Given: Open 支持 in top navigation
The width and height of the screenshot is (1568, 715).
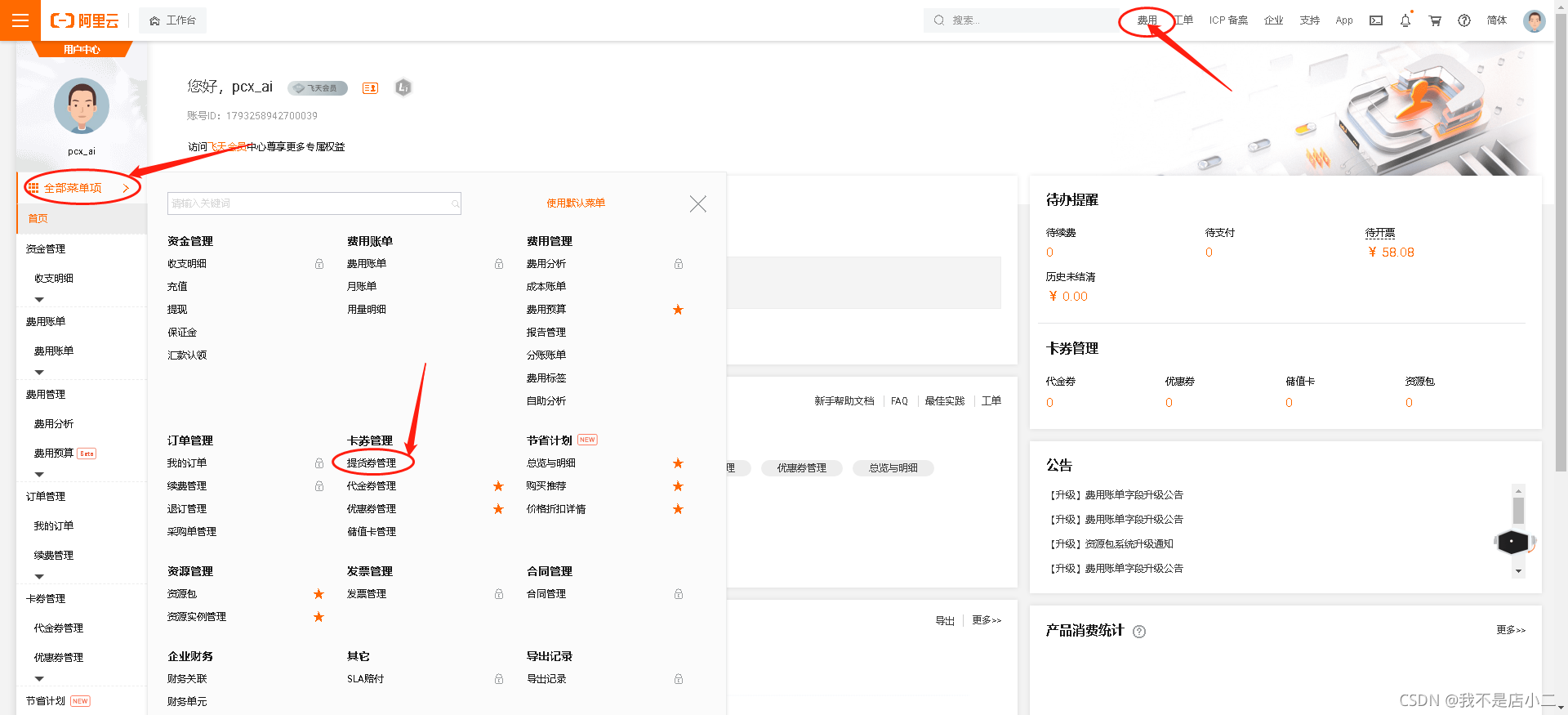Looking at the screenshot, I should (1310, 20).
